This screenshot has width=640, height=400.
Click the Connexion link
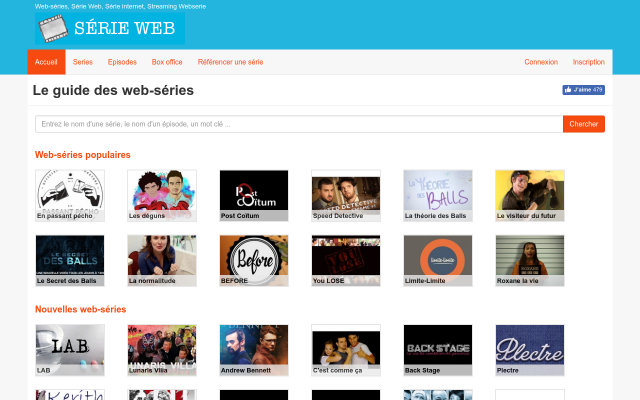pos(541,62)
